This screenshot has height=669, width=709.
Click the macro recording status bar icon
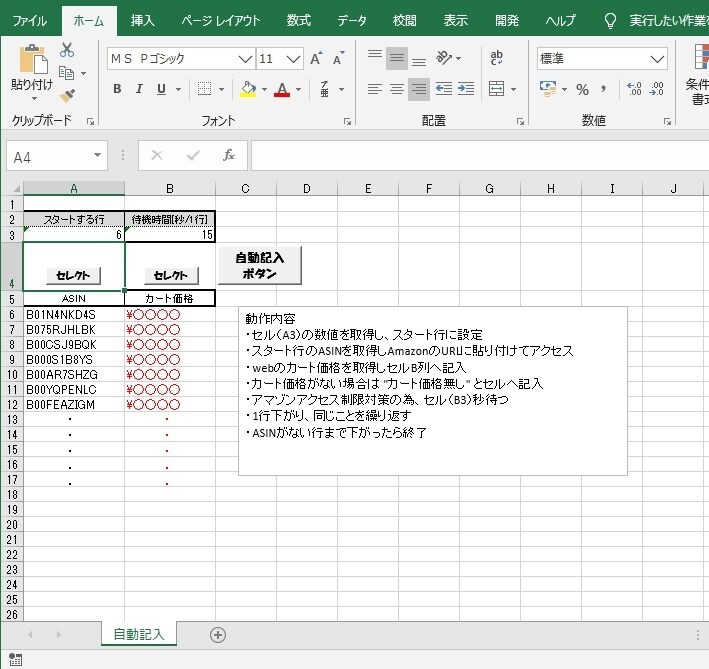(15, 660)
